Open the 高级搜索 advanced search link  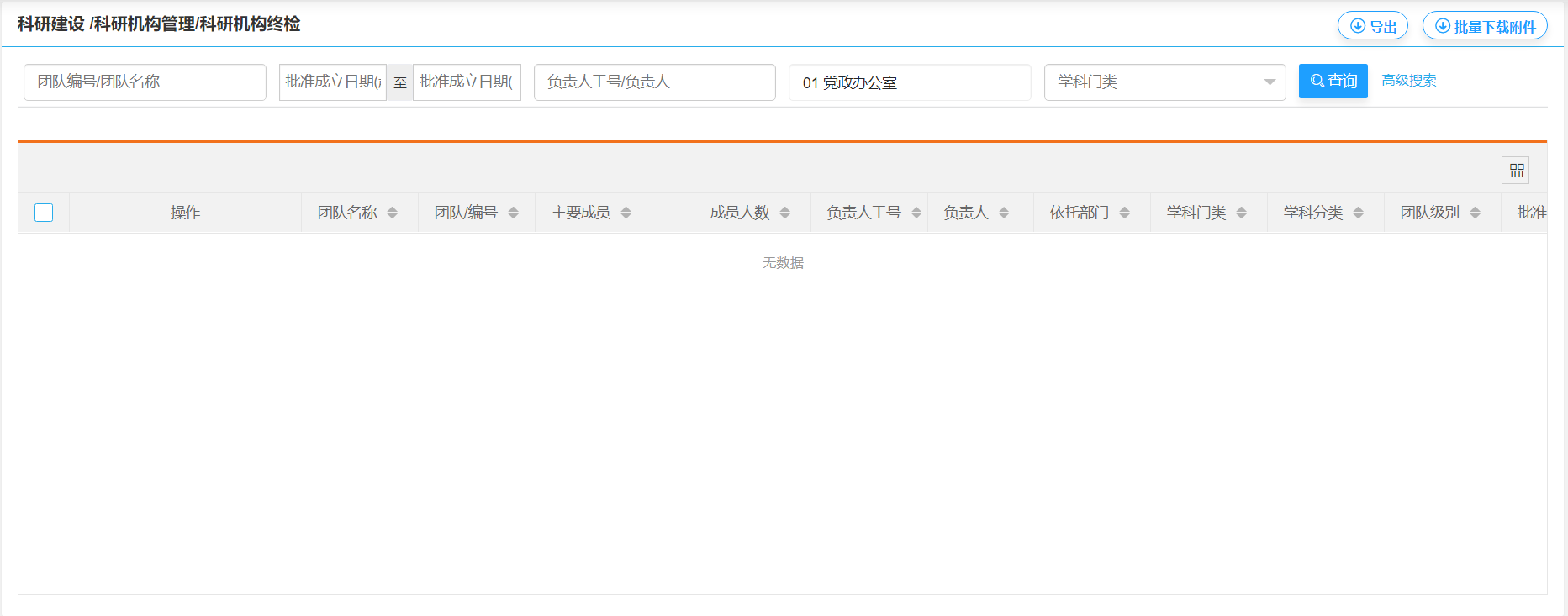coord(1409,81)
